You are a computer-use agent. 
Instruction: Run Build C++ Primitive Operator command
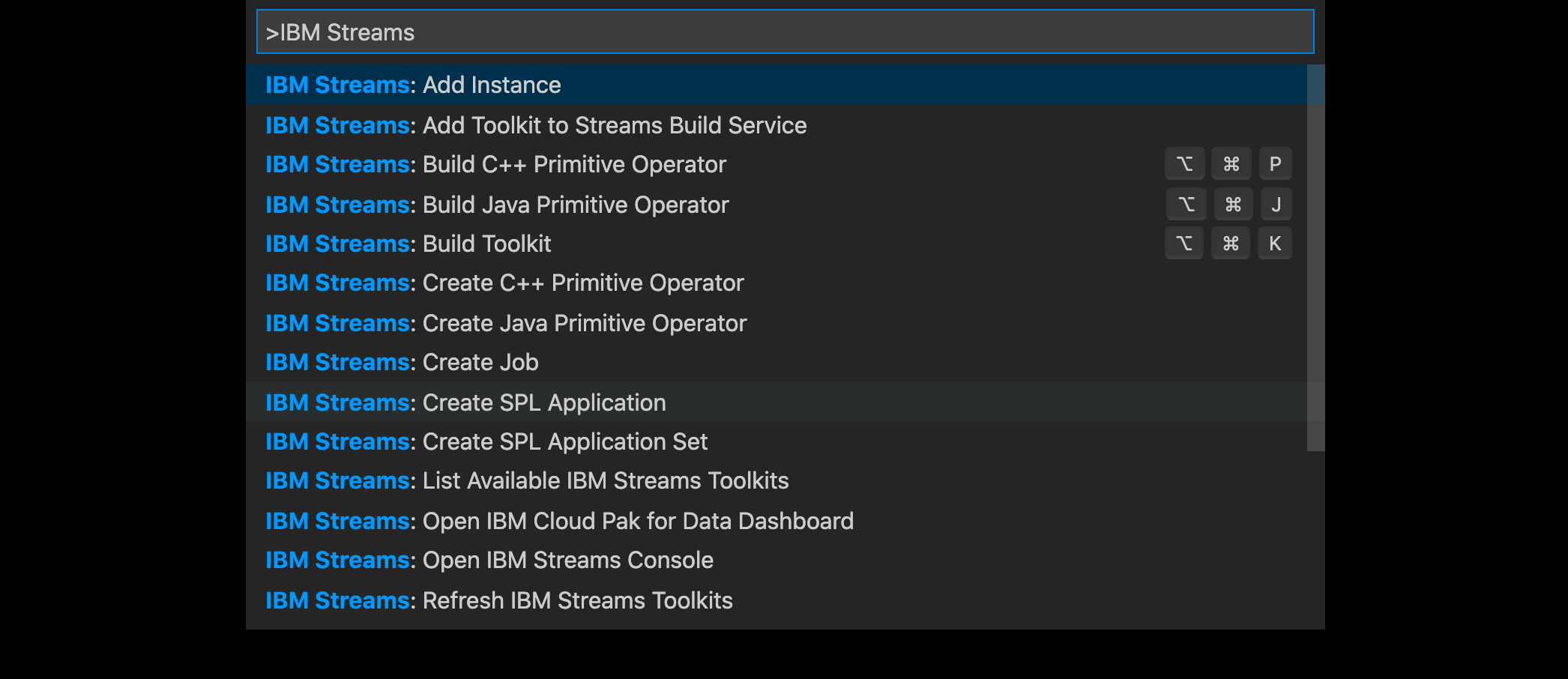777,164
